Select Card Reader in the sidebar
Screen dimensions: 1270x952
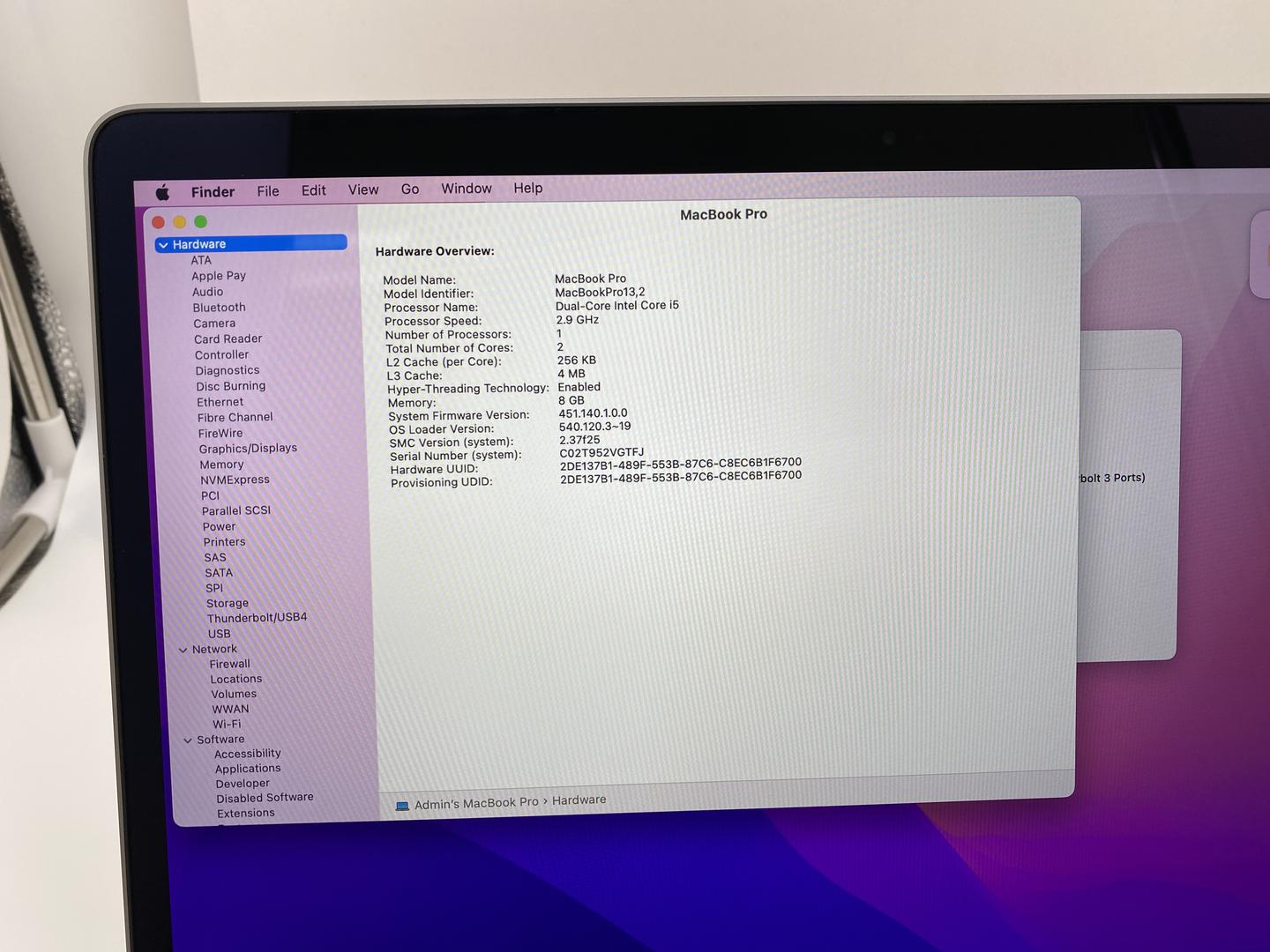(228, 339)
